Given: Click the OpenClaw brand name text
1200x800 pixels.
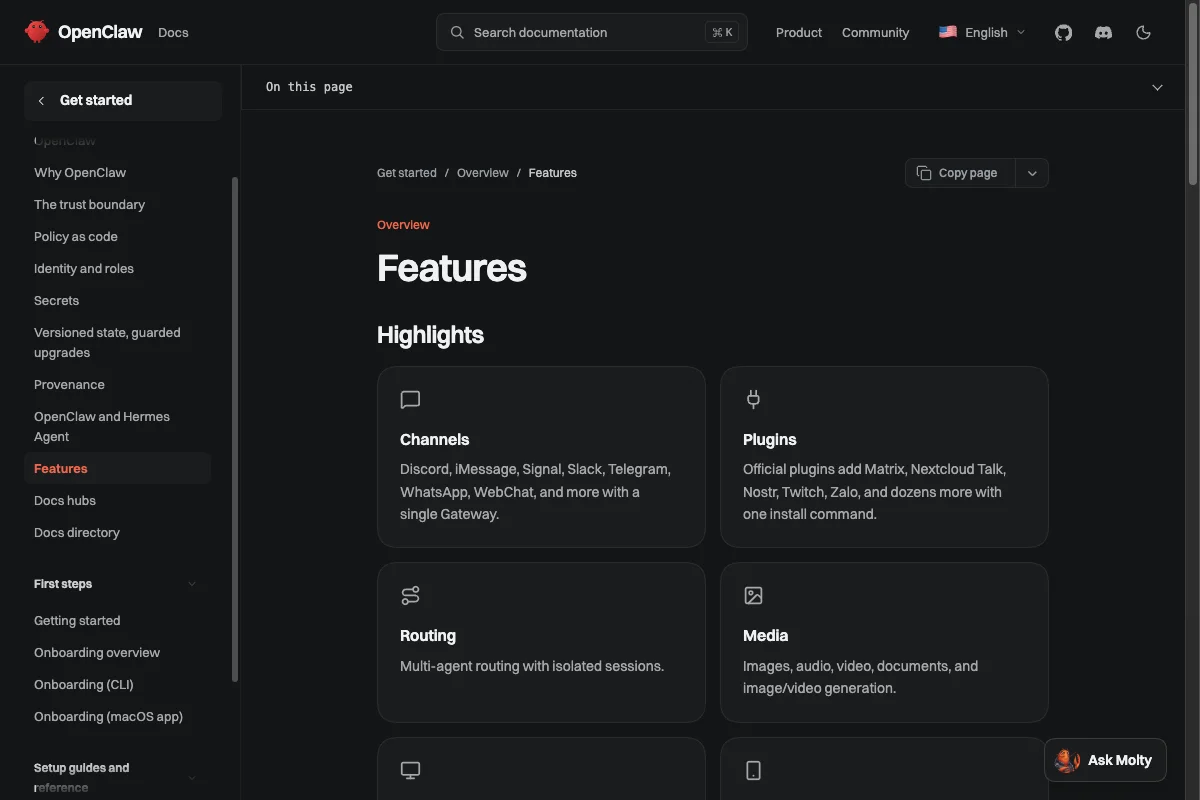Looking at the screenshot, I should click(100, 32).
